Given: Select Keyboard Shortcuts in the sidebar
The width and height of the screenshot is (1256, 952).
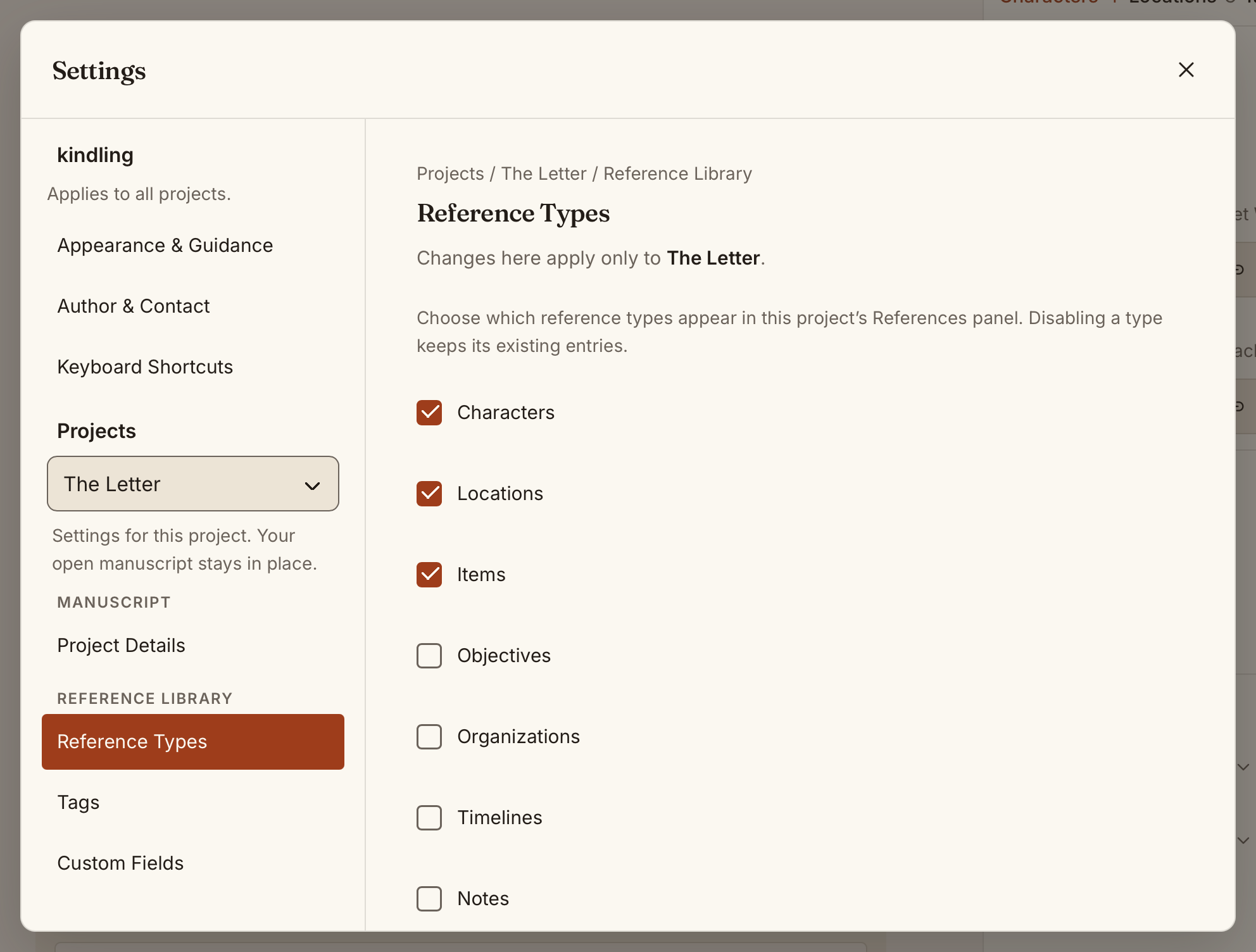Looking at the screenshot, I should 193,367.
